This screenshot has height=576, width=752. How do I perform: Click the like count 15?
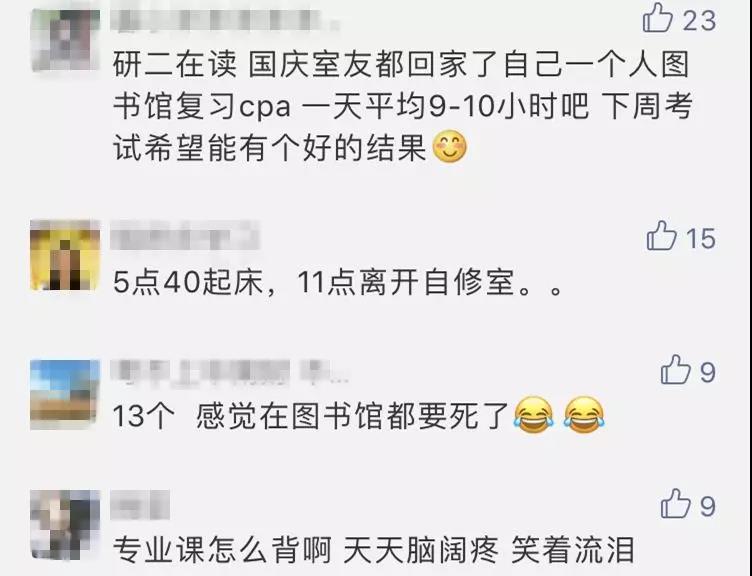tap(700, 238)
